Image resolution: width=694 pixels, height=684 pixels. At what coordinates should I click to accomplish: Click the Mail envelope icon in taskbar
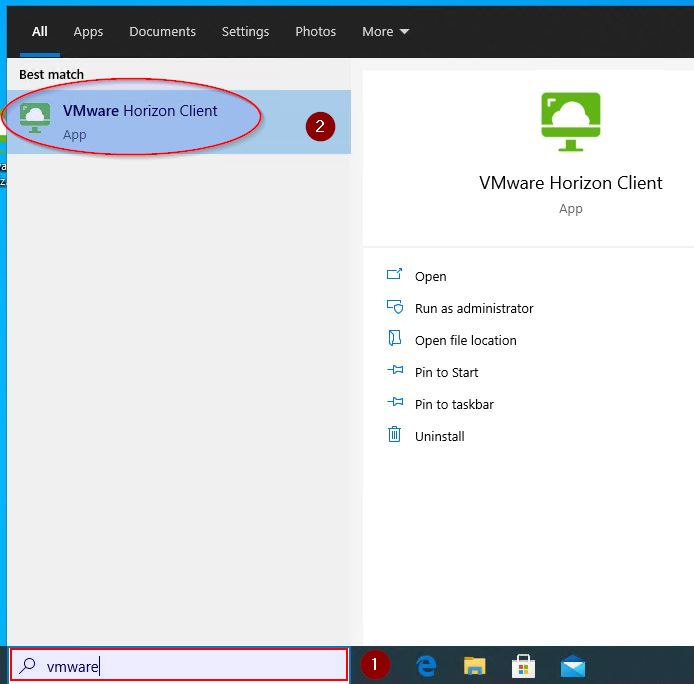[x=573, y=666]
